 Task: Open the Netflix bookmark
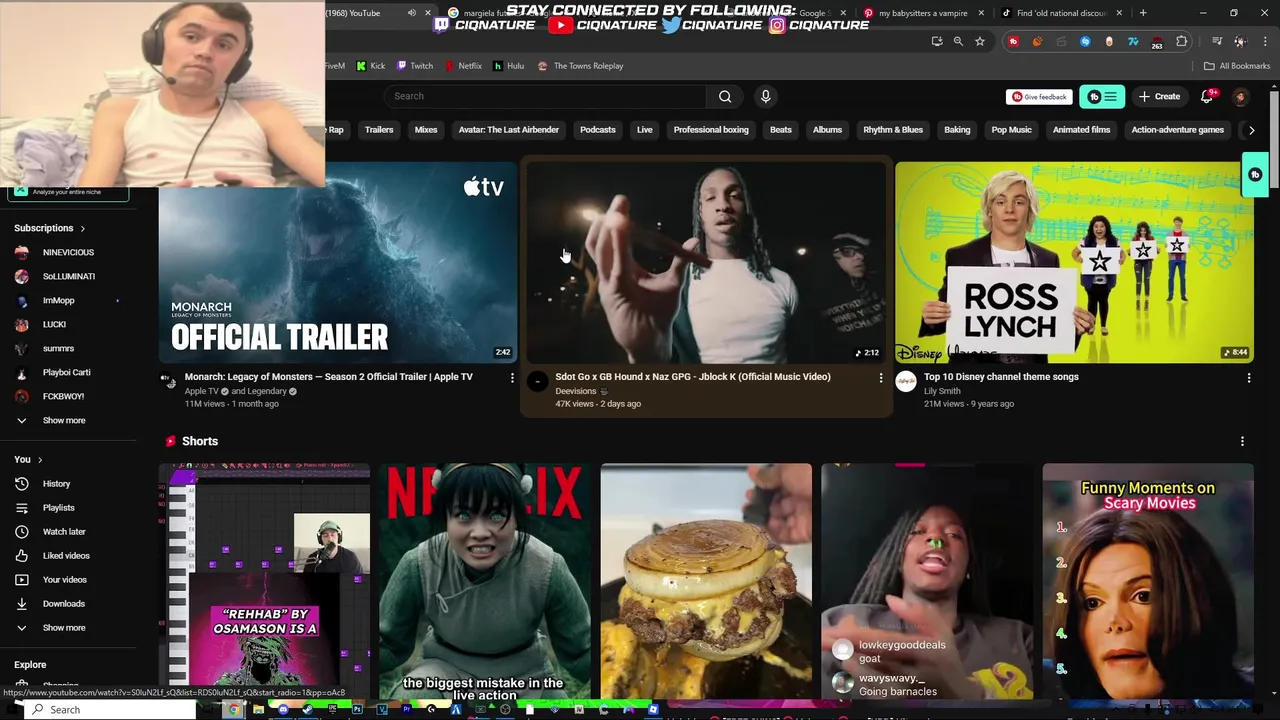click(463, 66)
